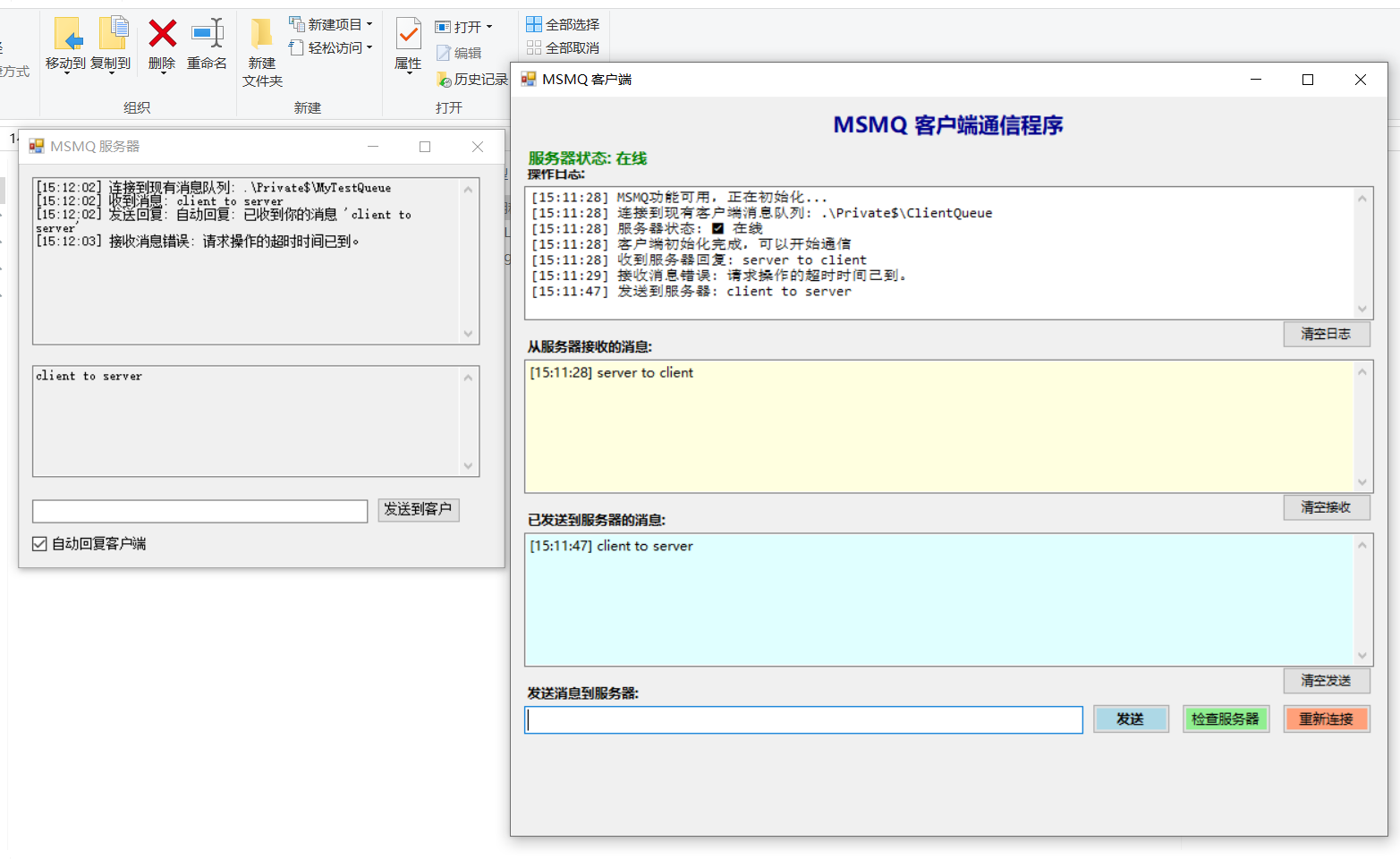This screenshot has width=1400, height=859.
Task: Click the server status '服务器状态: 在线' label
Action: 587,158
